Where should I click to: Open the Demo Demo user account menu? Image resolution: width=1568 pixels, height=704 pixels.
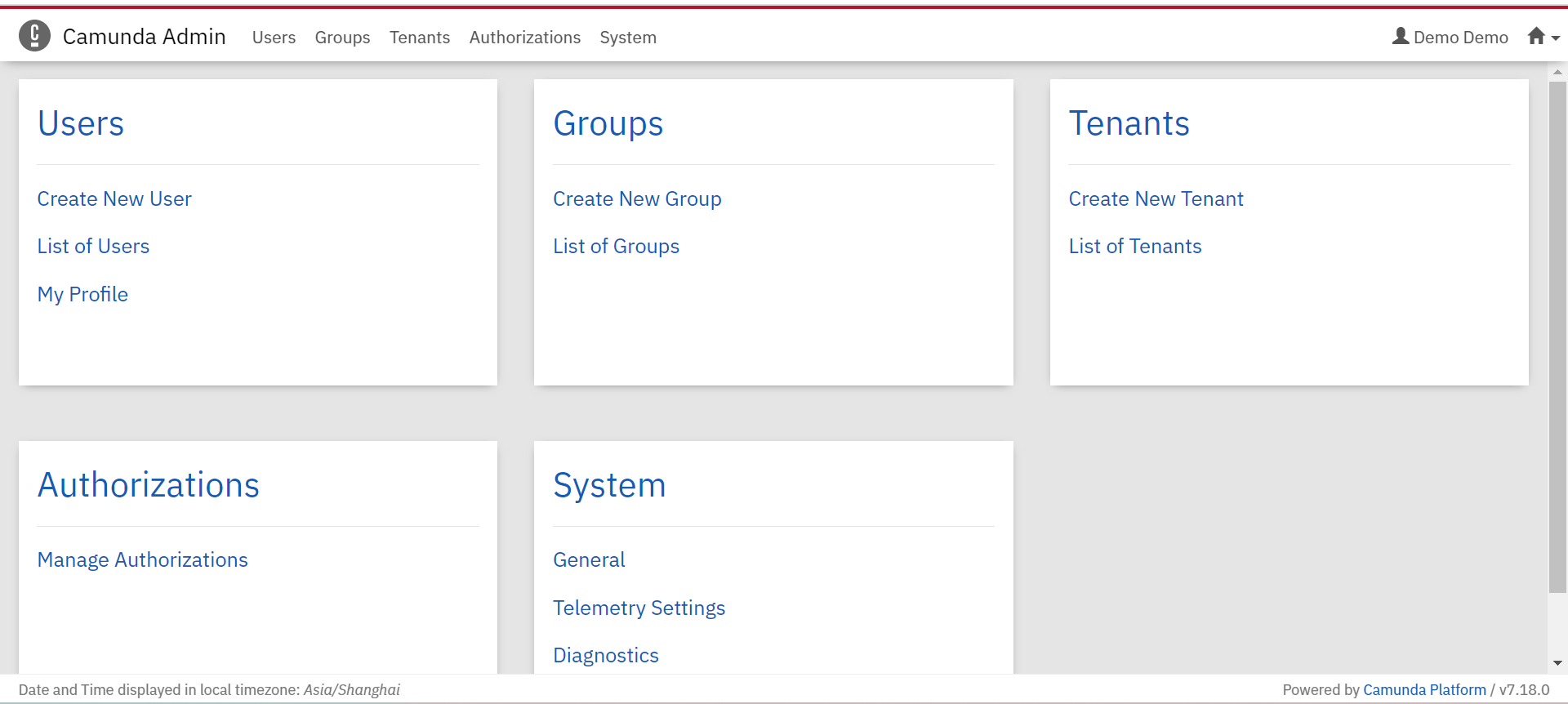1450,37
